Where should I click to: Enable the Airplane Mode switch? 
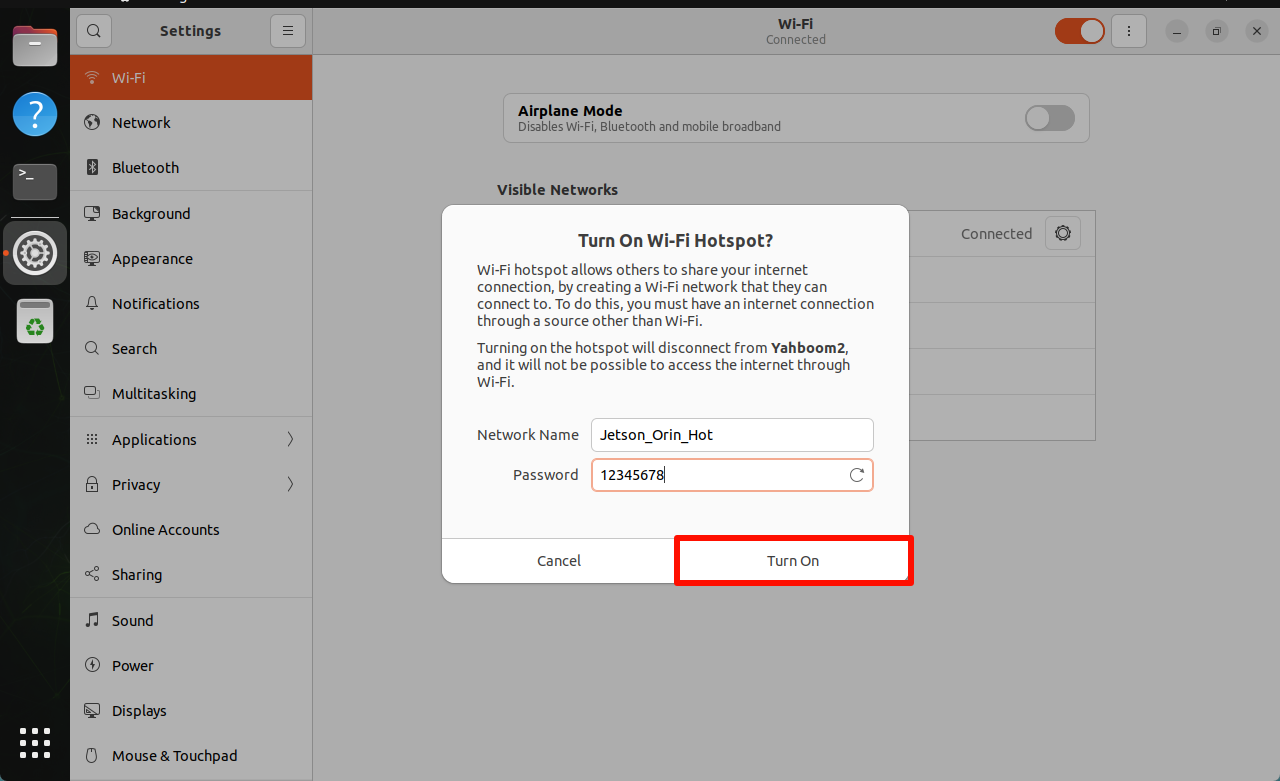coord(1050,118)
